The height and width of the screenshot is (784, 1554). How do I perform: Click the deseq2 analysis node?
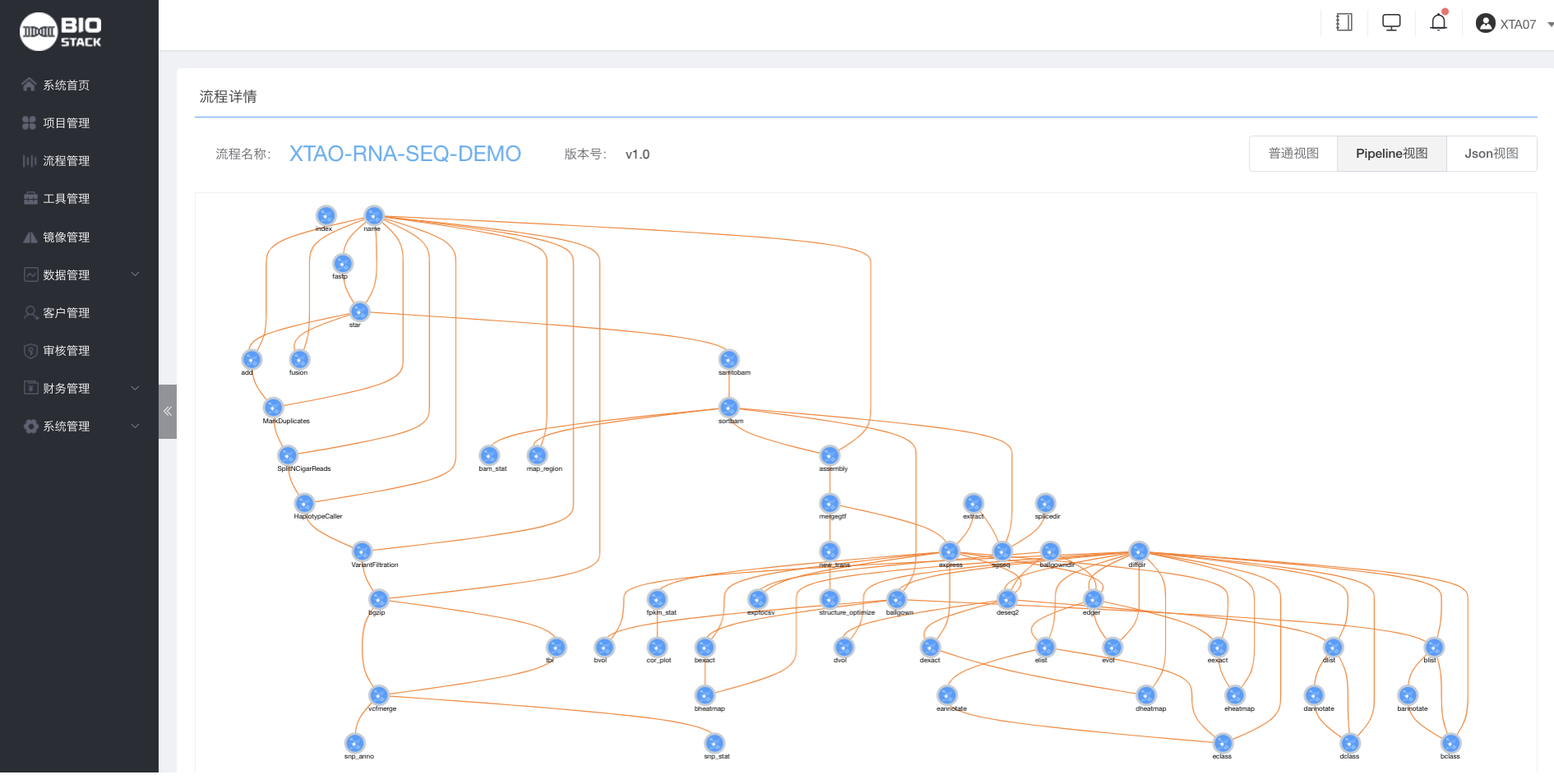coord(1007,598)
